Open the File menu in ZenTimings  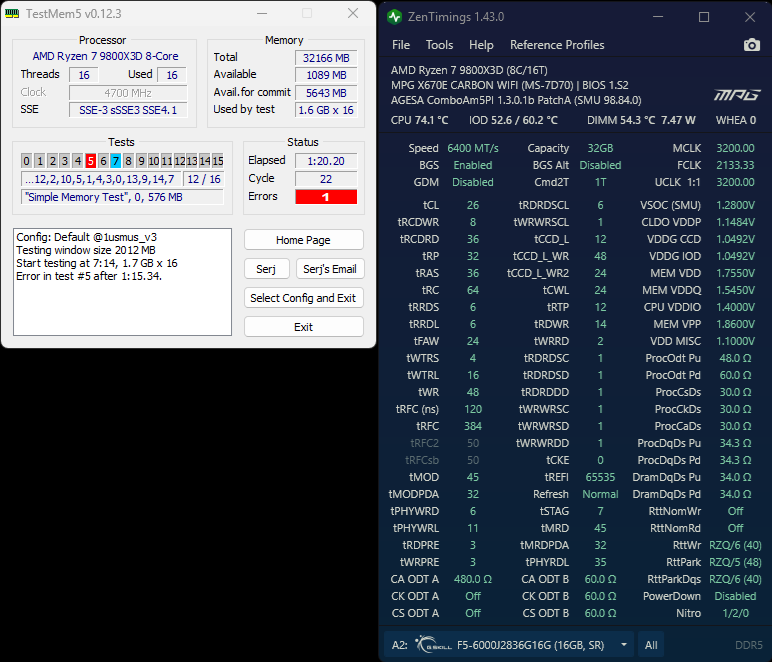pos(401,45)
